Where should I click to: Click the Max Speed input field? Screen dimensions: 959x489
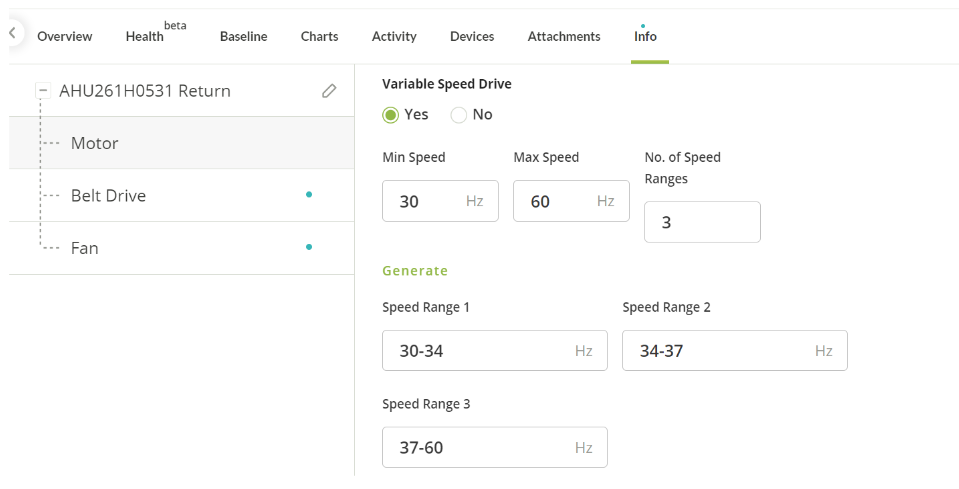pyautogui.click(x=571, y=201)
